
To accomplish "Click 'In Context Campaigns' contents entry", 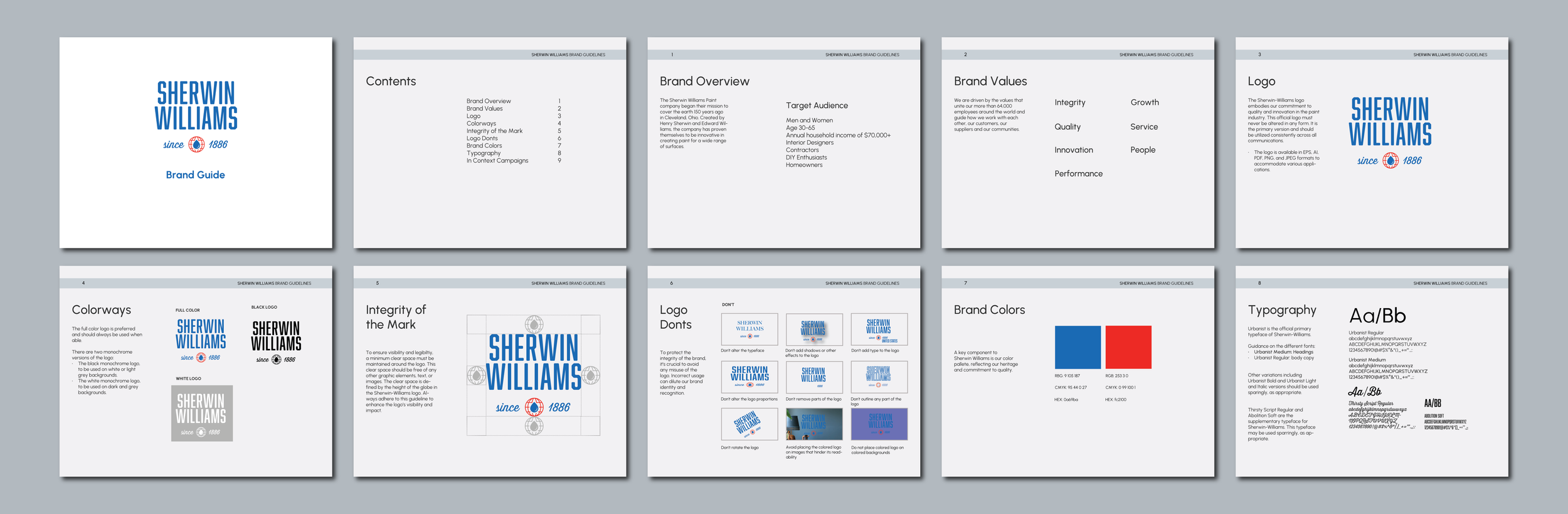I will [497, 161].
